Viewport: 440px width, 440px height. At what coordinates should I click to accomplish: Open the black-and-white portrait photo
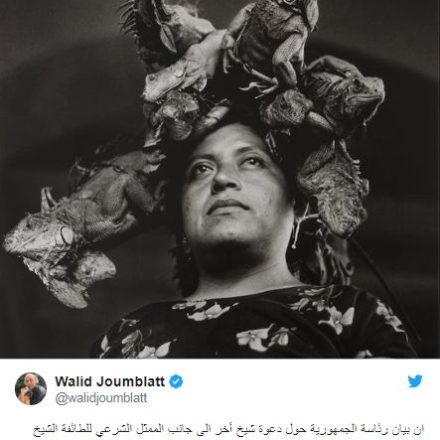pyautogui.click(x=220, y=179)
